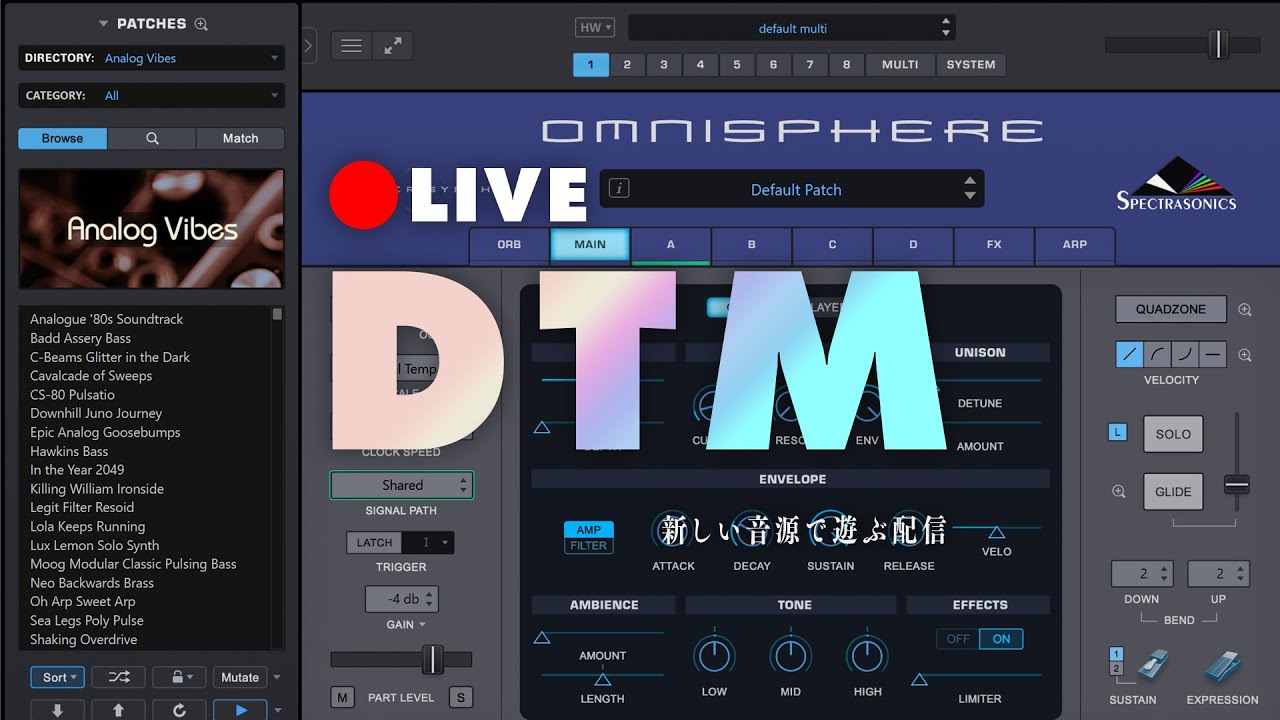Viewport: 1280px width, 720px height.
Task: Toggle the Solo button
Action: pos(1173,434)
